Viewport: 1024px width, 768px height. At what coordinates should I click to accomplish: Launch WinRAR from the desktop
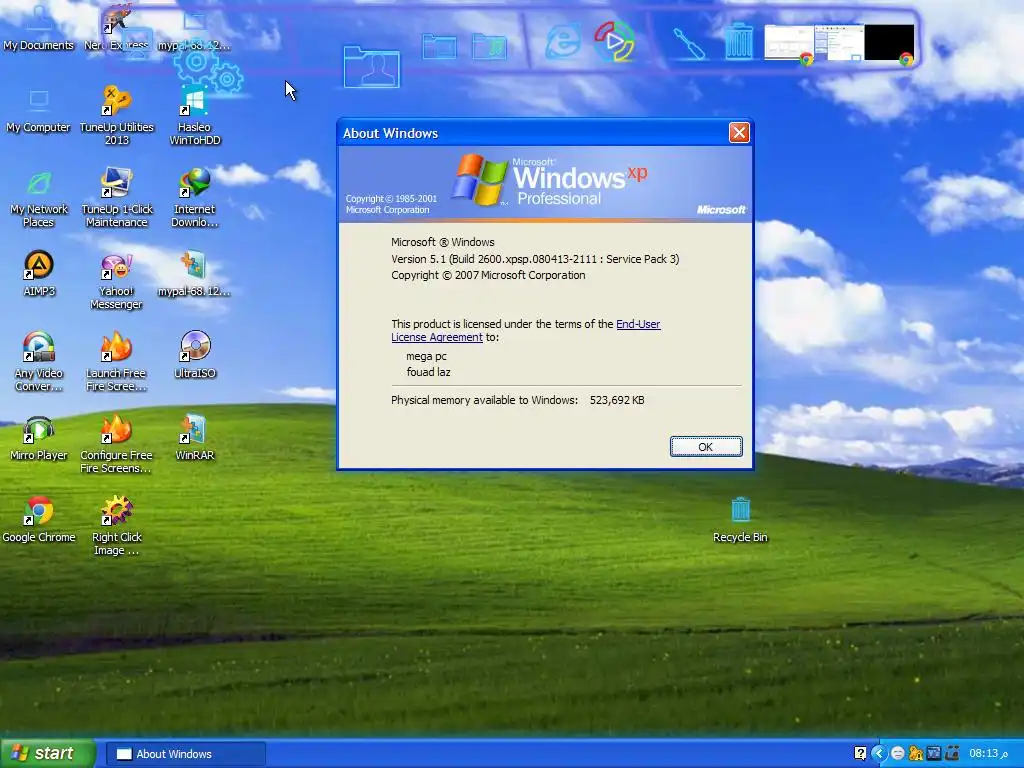click(x=194, y=439)
